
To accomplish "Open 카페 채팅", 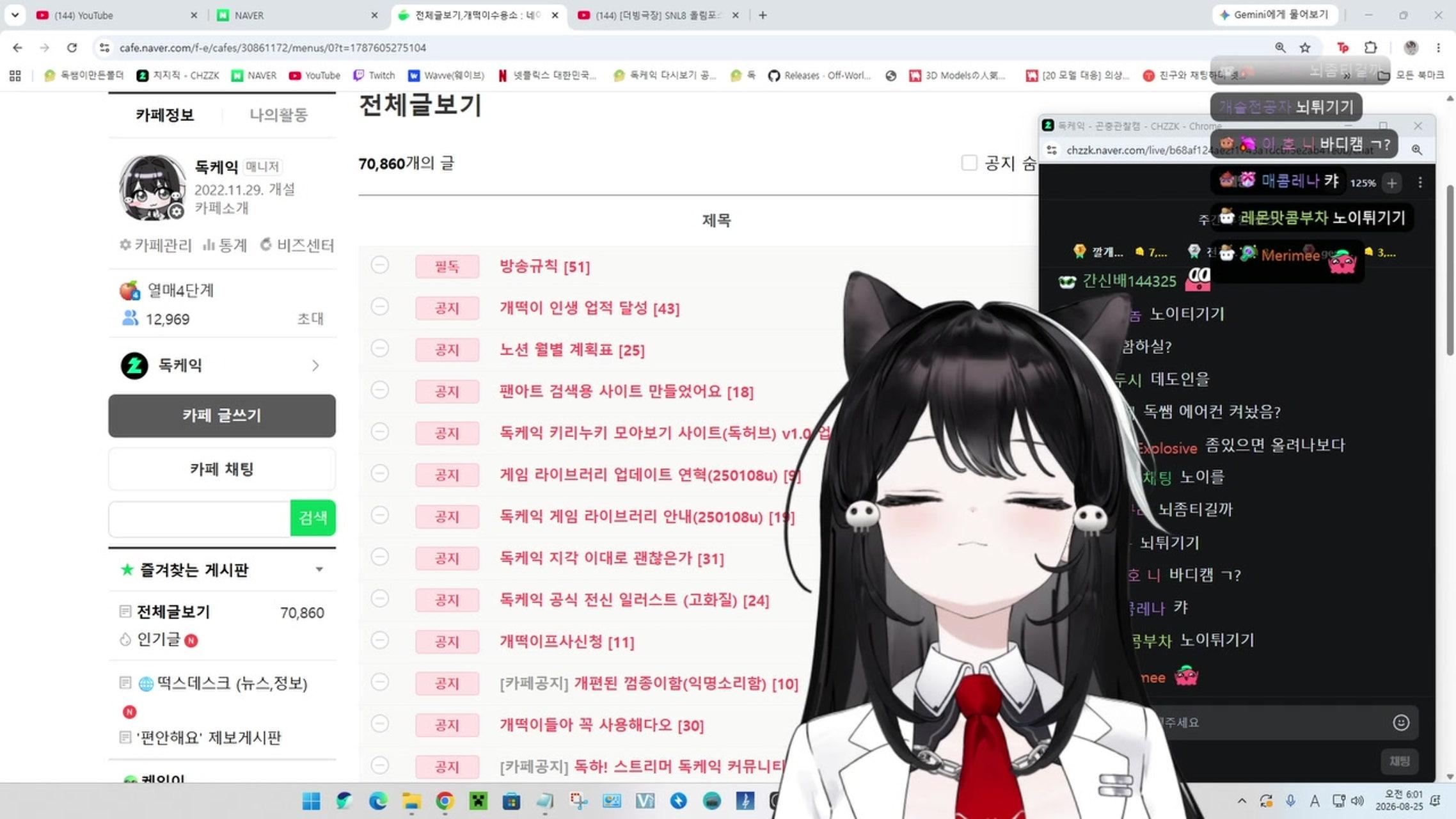I will click(222, 469).
